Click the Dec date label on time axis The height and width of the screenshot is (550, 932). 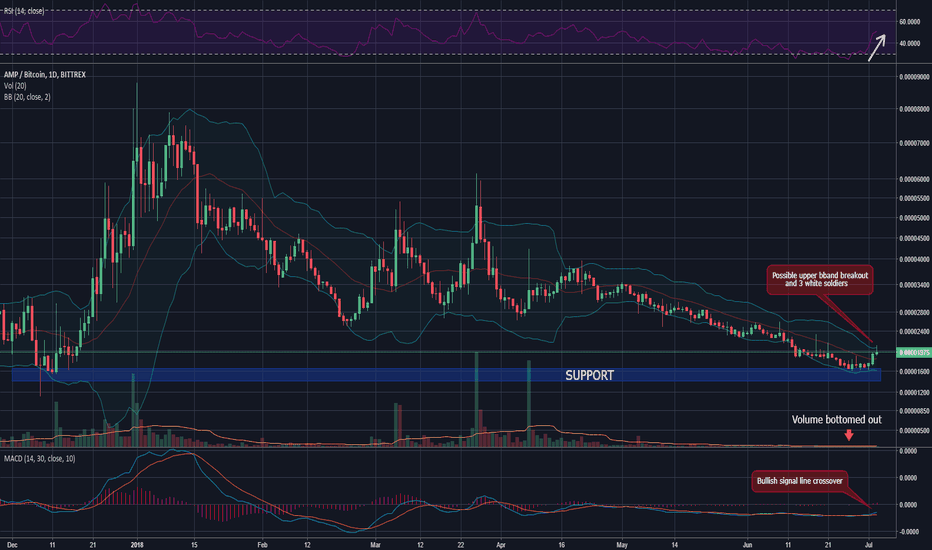point(12,545)
